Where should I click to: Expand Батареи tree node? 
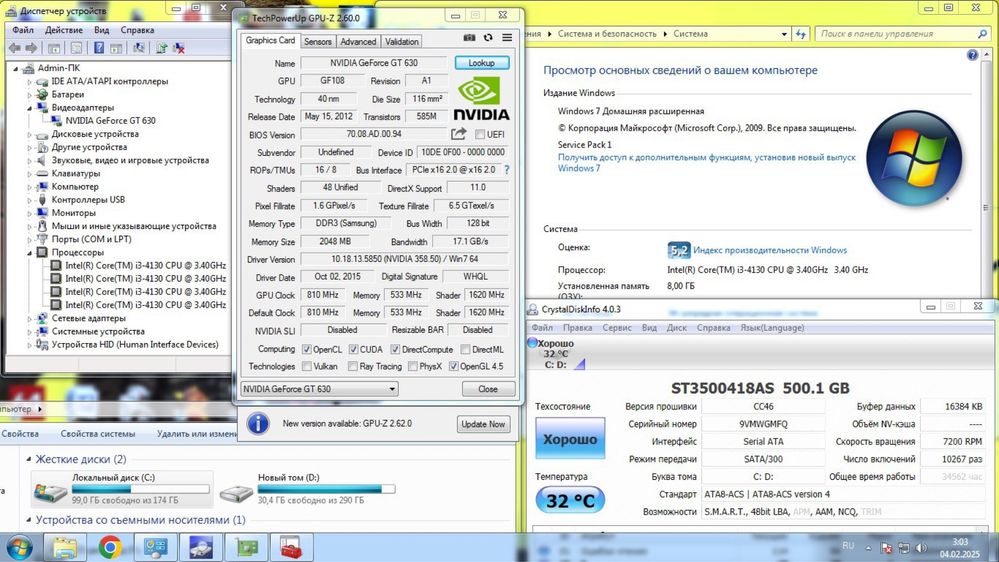29,94
